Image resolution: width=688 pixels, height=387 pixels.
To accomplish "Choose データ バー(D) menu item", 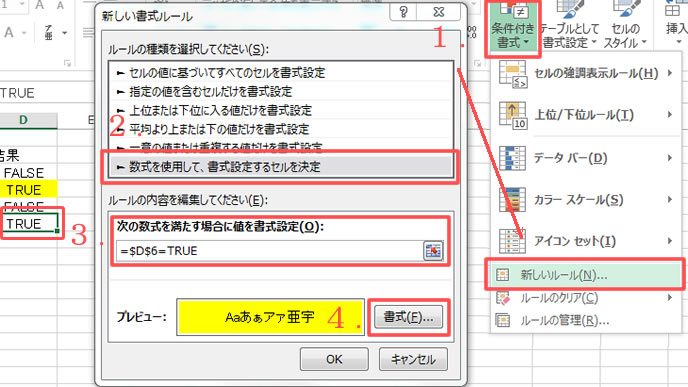I will pyautogui.click(x=586, y=158).
